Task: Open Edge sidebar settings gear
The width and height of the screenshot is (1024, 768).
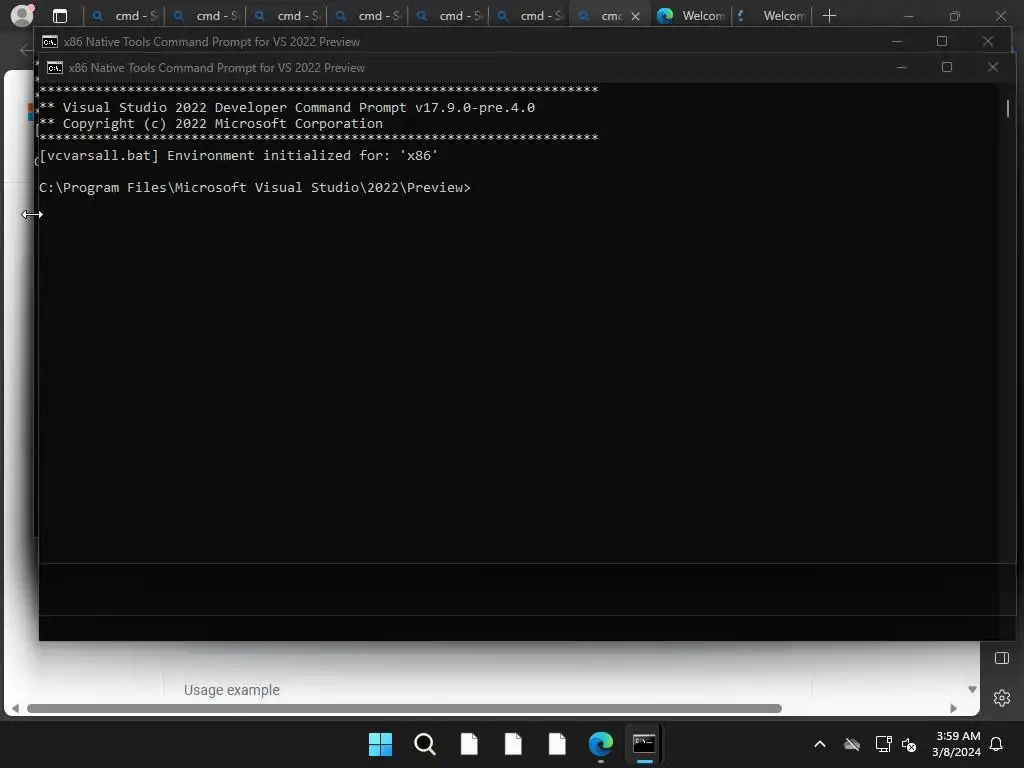Action: click(1002, 698)
